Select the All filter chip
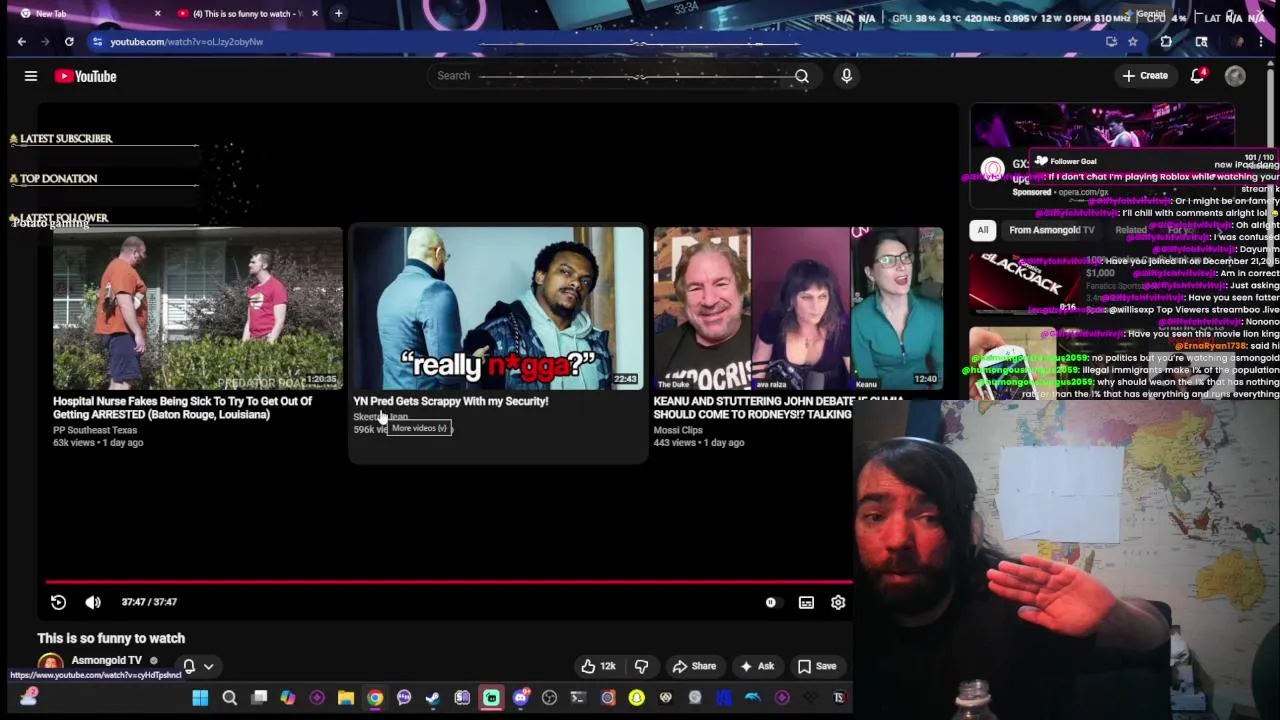Screen dimensions: 1280x720 point(983,230)
